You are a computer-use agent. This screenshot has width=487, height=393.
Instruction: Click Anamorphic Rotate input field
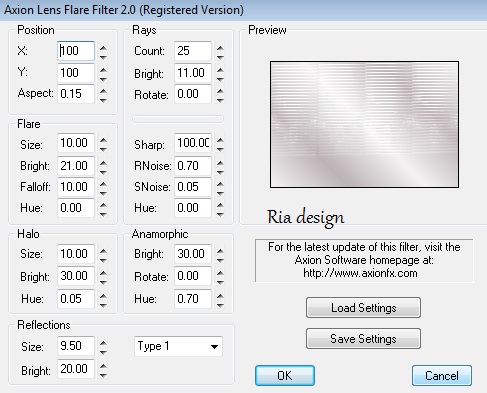193,276
